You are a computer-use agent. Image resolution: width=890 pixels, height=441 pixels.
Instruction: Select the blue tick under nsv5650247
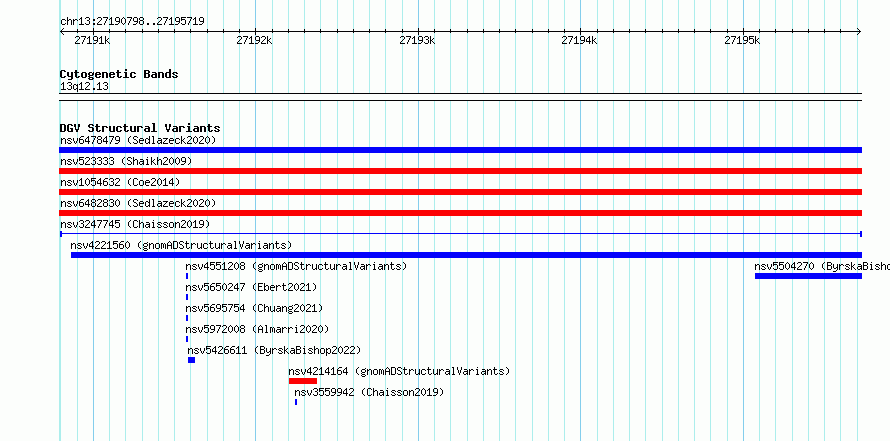[x=187, y=297]
